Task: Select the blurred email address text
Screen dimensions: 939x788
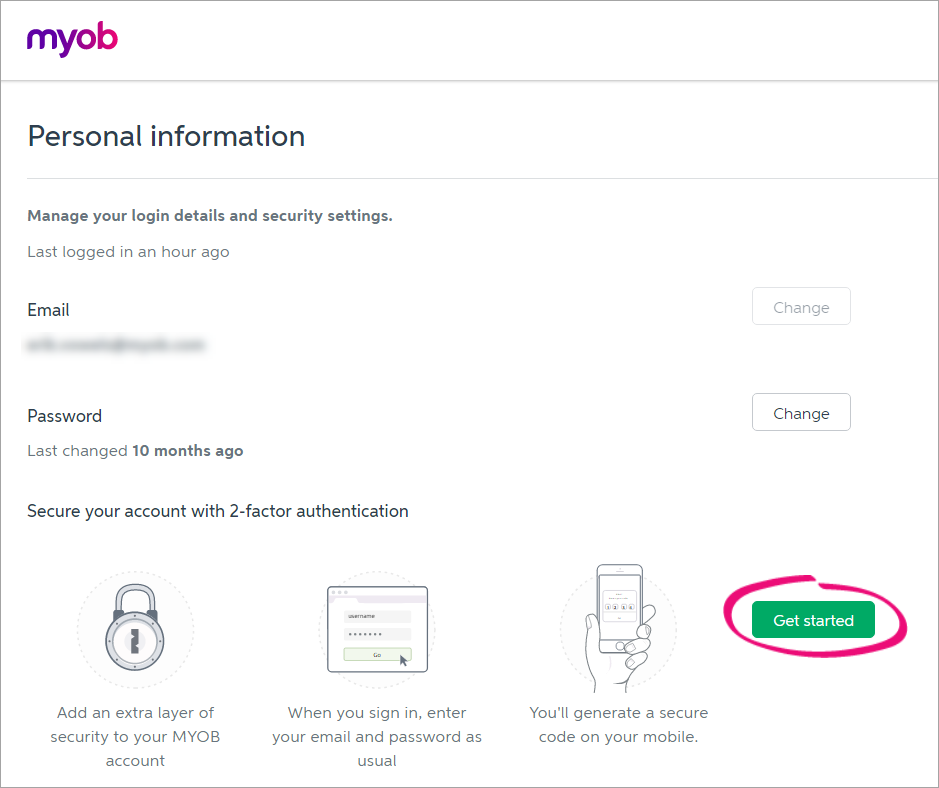Action: coord(116,345)
